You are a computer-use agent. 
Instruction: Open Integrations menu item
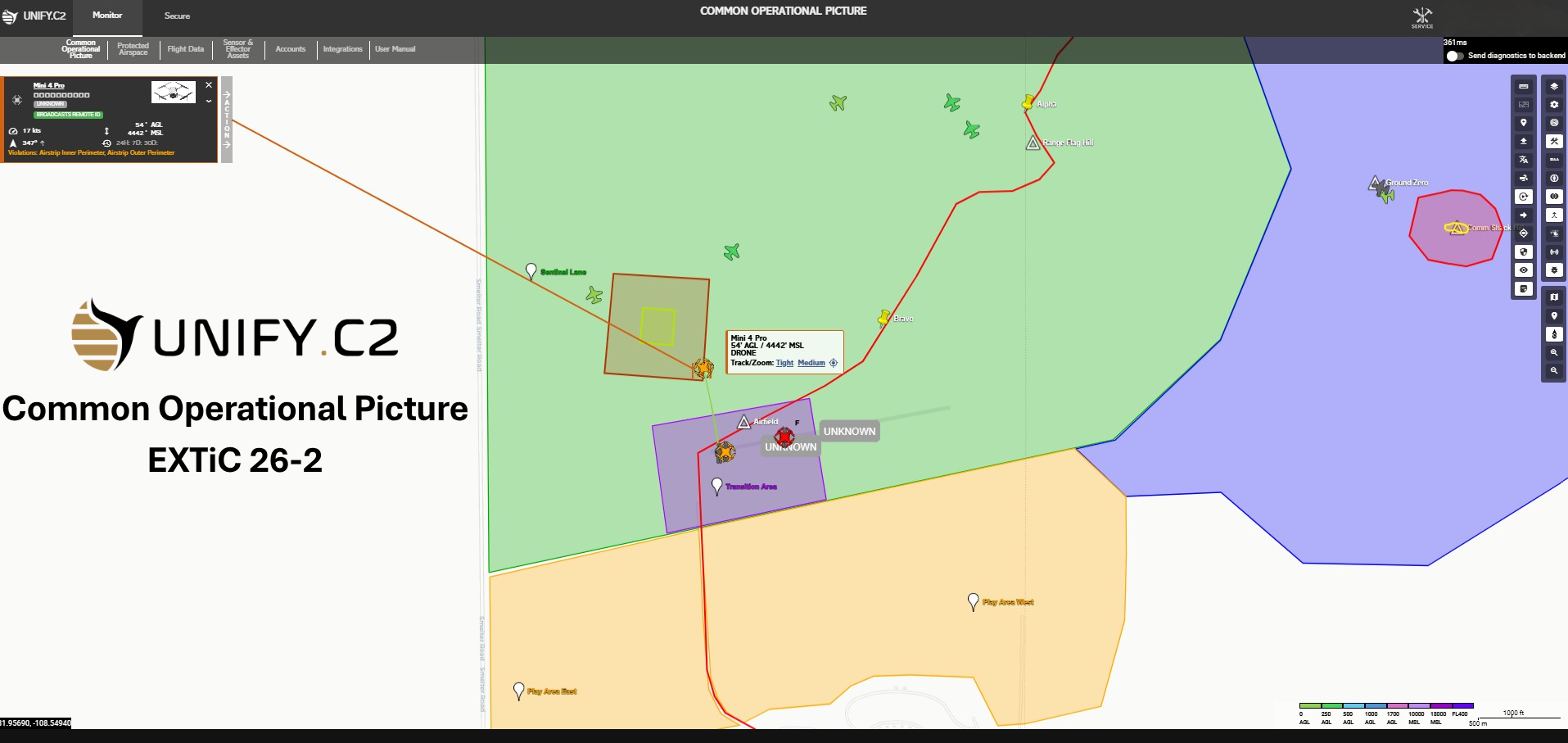coord(342,49)
